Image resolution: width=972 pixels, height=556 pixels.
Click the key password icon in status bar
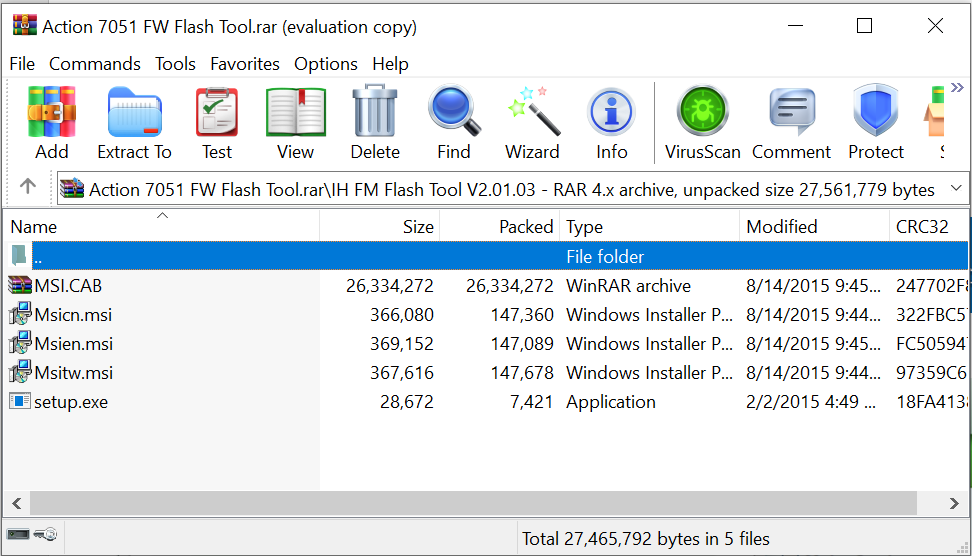tap(46, 534)
